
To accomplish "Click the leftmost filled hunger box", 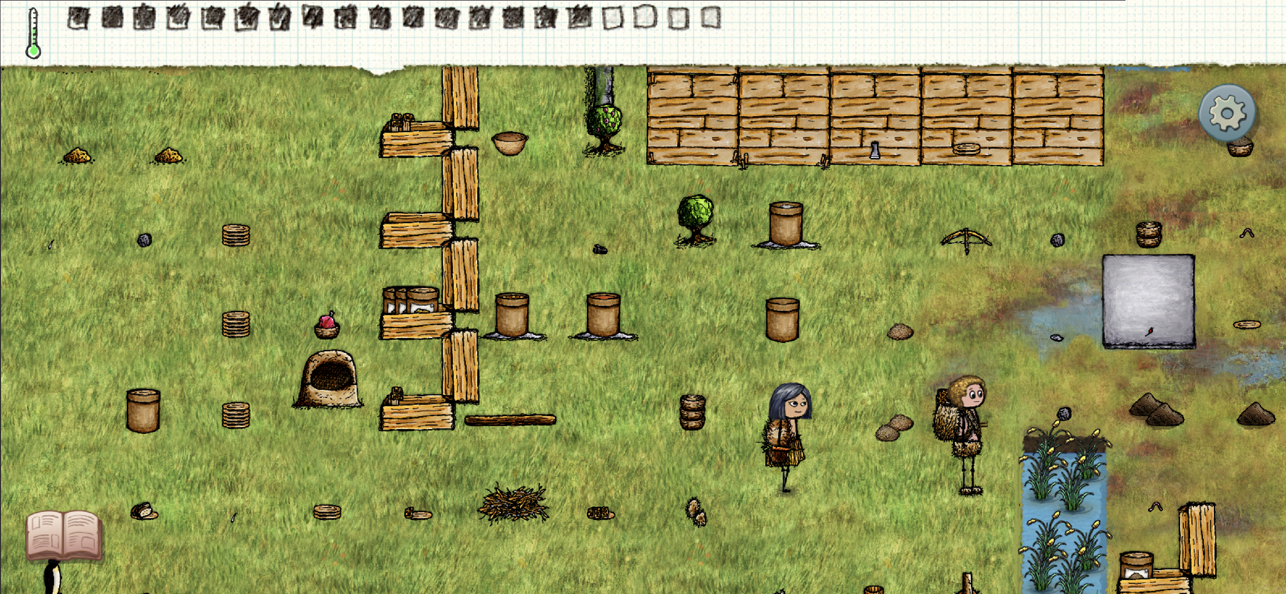I will point(78,17).
